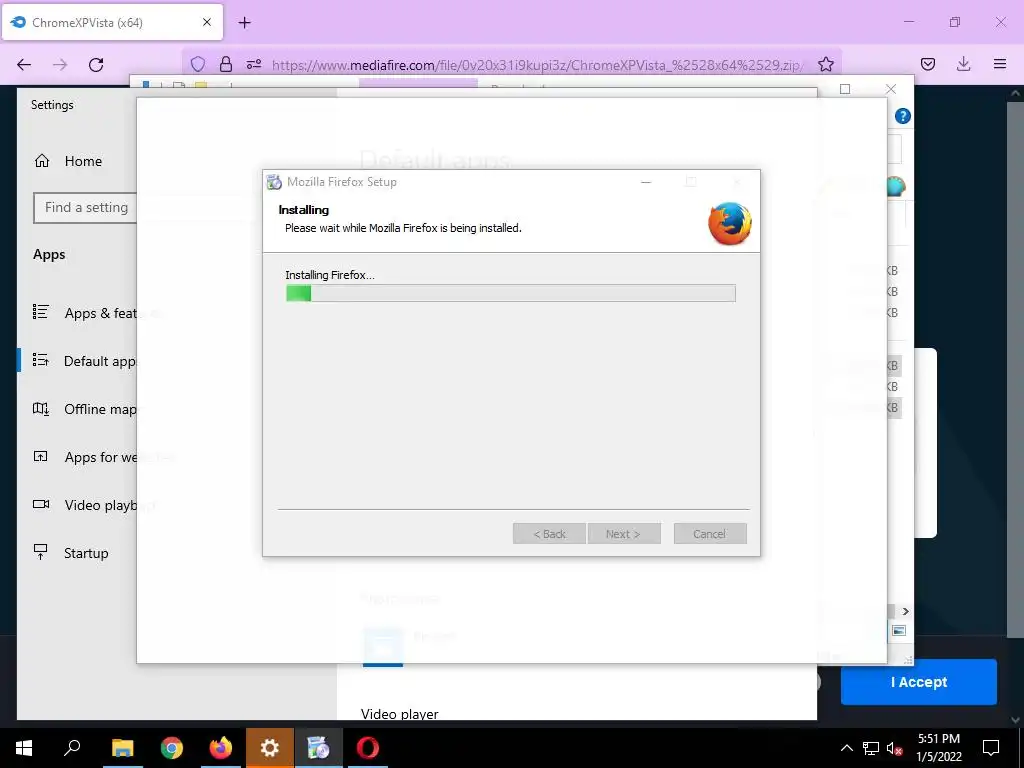Close the ChromeXPVista (x64) tab
The height and width of the screenshot is (768, 1024).
click(207, 22)
